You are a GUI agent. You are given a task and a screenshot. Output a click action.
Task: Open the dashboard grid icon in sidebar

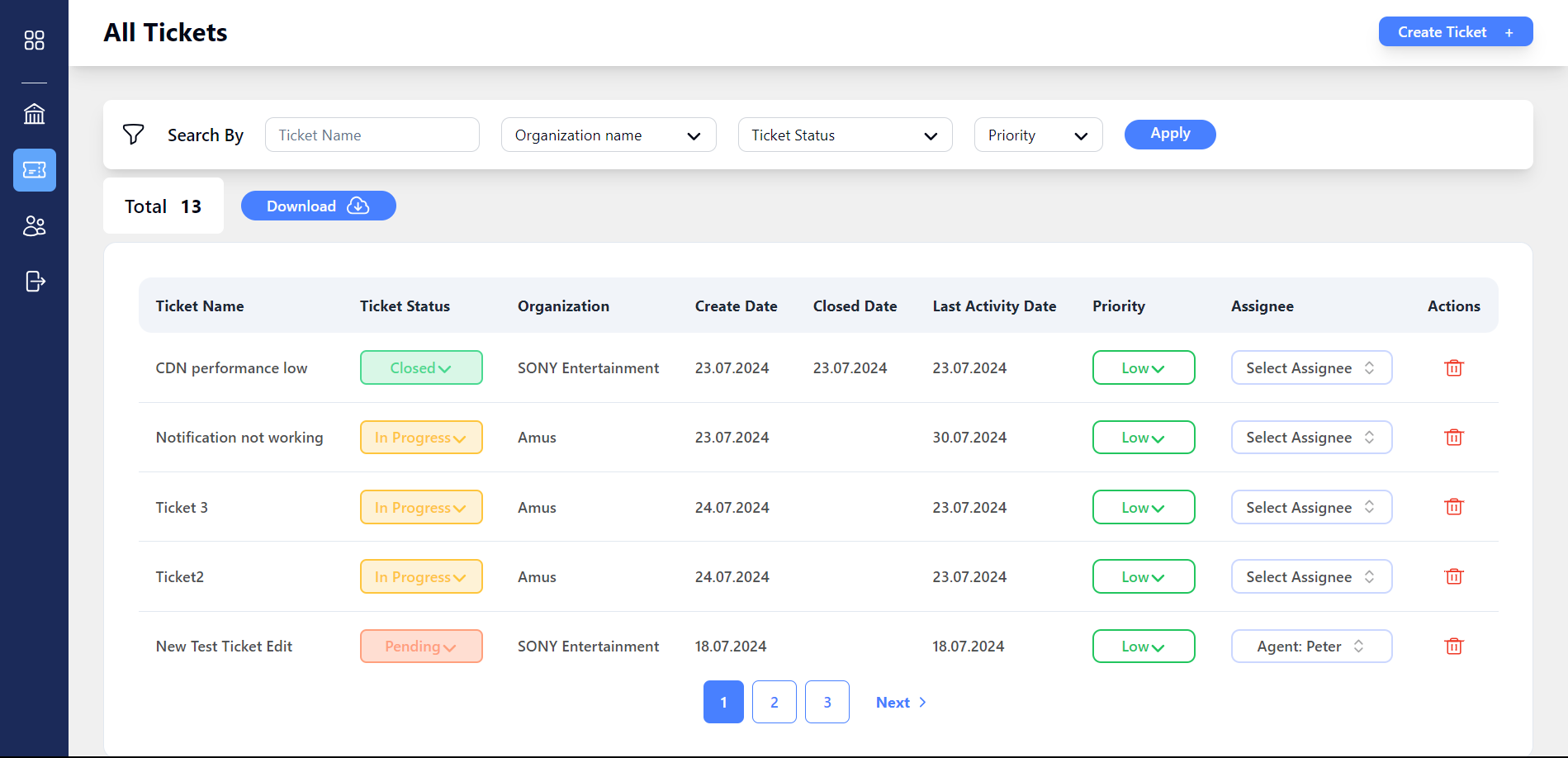tap(34, 40)
